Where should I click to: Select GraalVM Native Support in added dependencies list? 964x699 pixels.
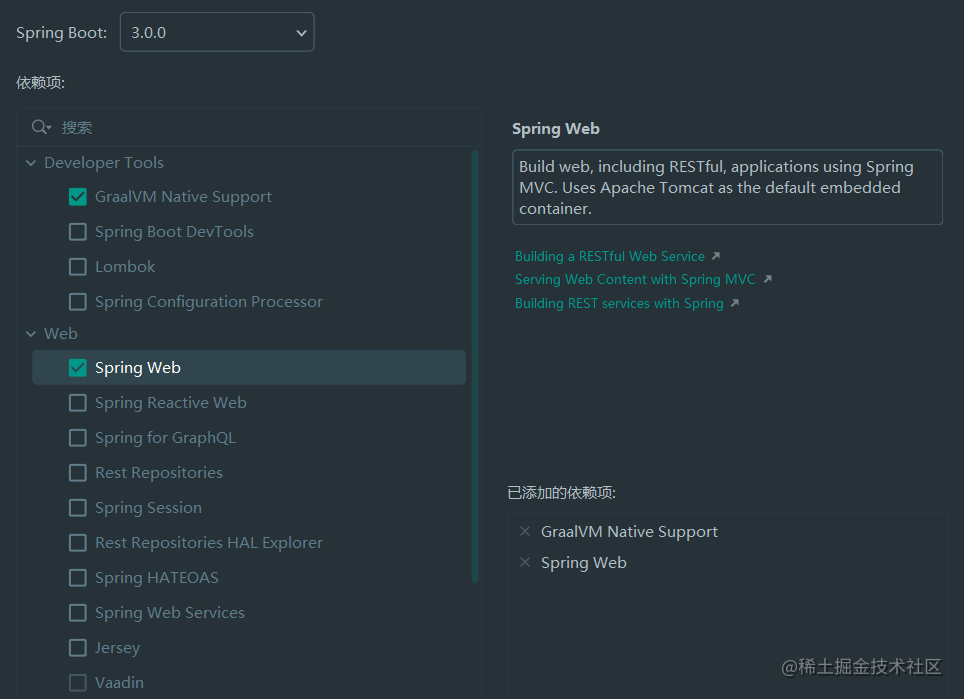coord(629,532)
